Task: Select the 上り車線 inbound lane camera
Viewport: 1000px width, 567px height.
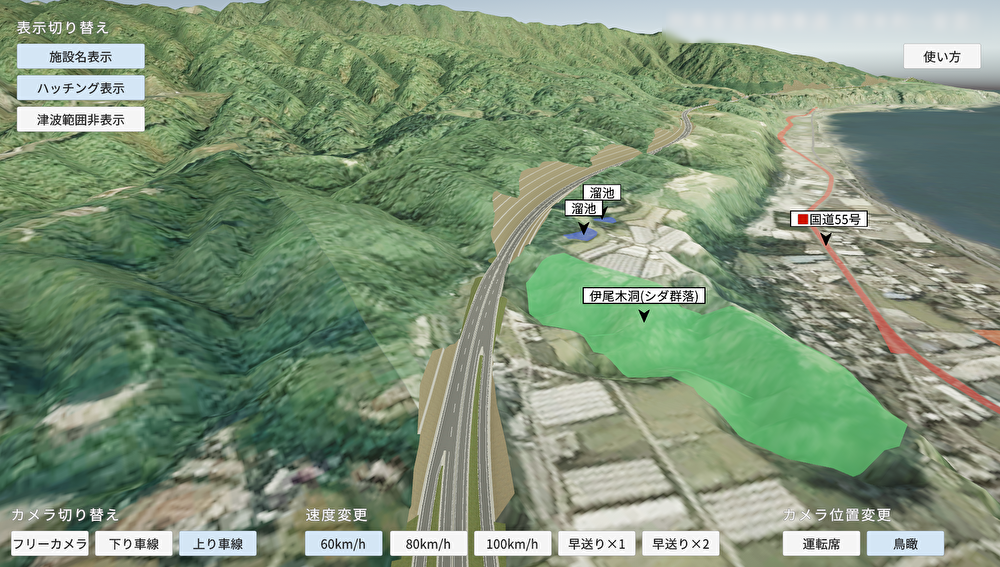Action: (x=218, y=543)
